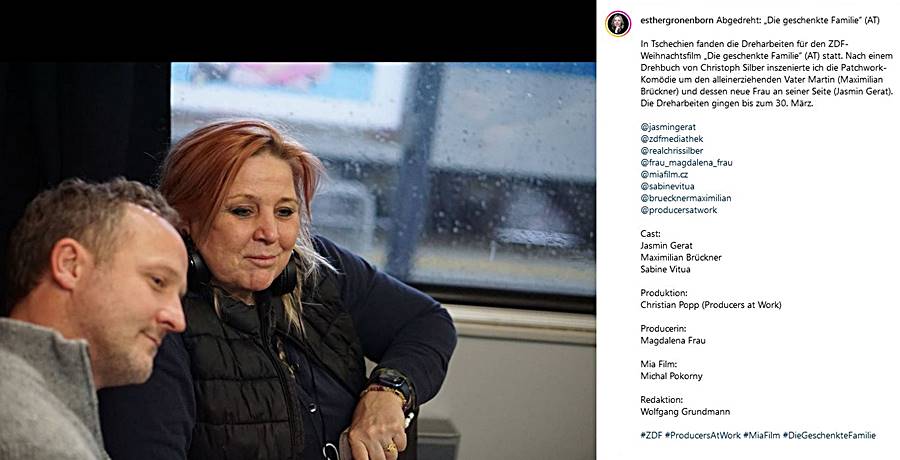Visit the @realchrissilber profile link
The image size is (900, 460).
672,151
